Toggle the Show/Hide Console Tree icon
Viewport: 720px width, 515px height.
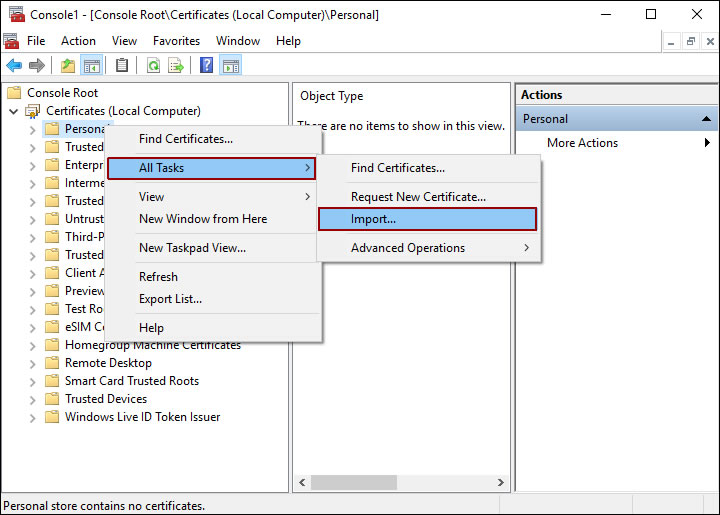91,66
